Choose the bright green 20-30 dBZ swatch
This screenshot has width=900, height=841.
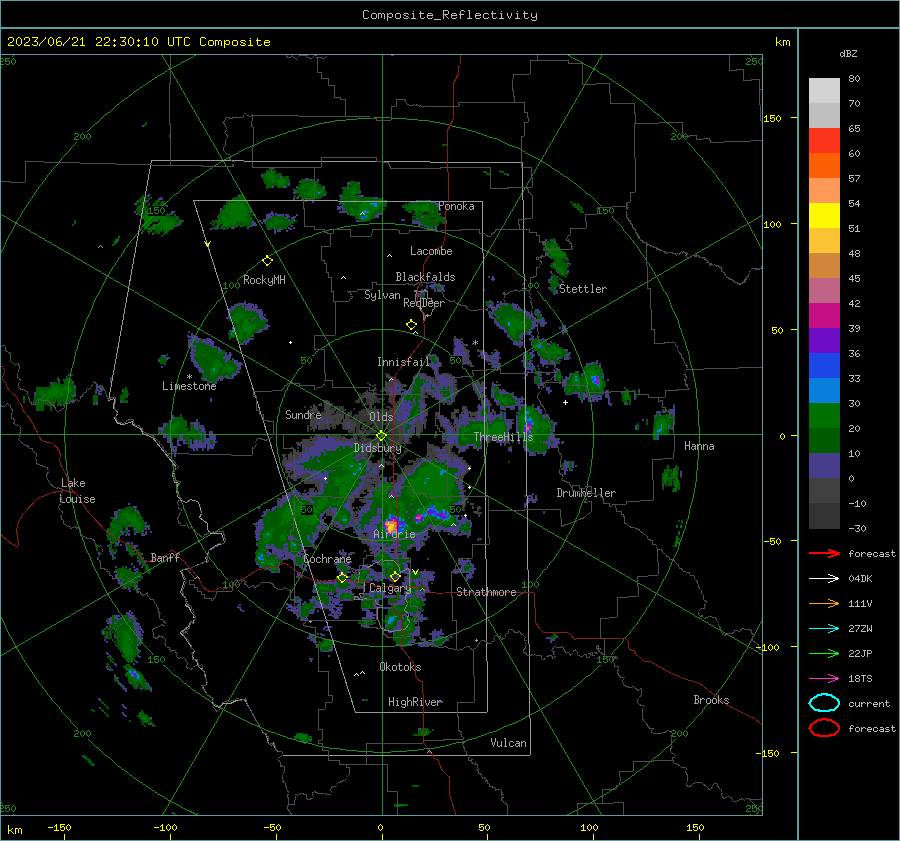pos(824,416)
